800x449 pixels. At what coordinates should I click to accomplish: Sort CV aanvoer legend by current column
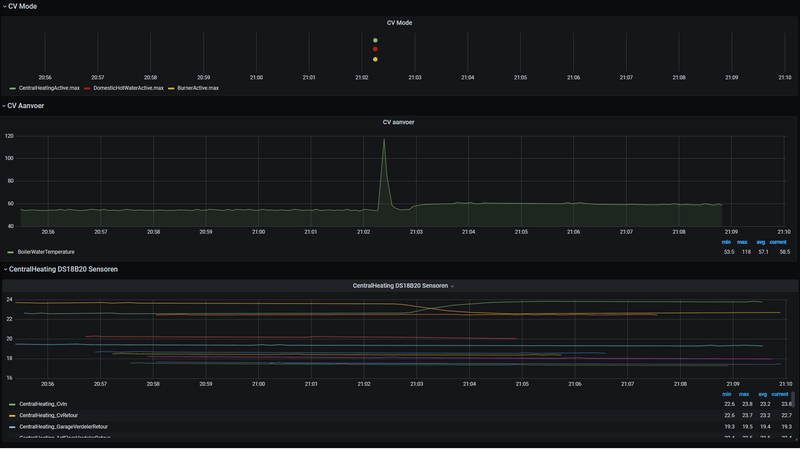click(x=779, y=241)
